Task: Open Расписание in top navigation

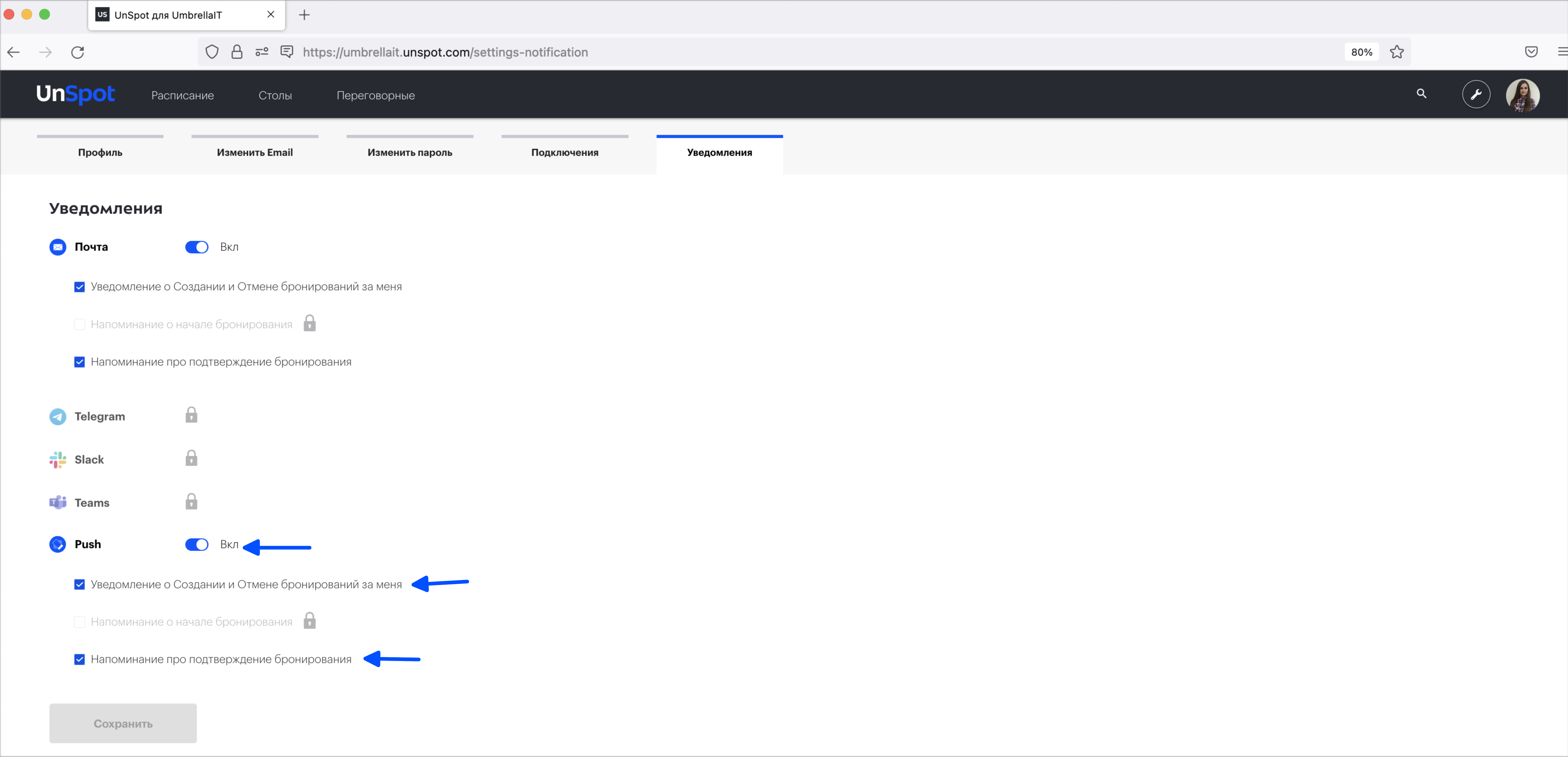Action: point(183,96)
